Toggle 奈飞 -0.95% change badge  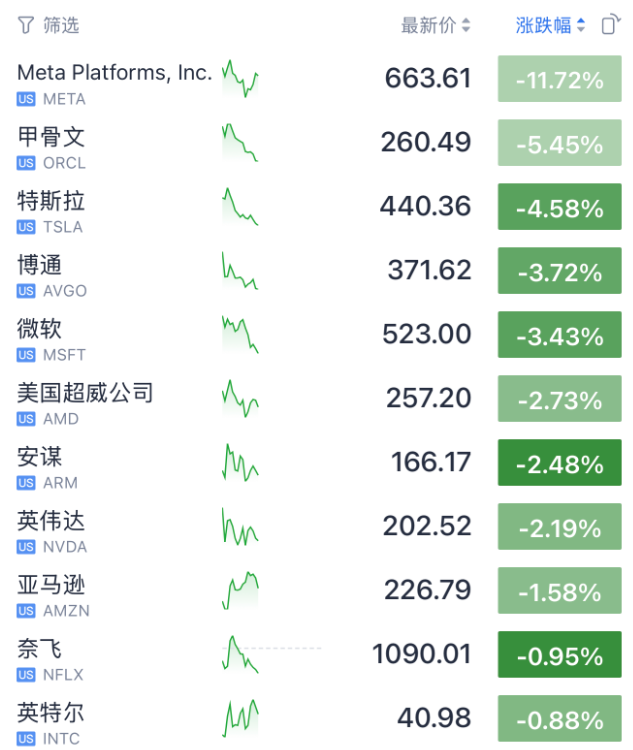(x=559, y=656)
